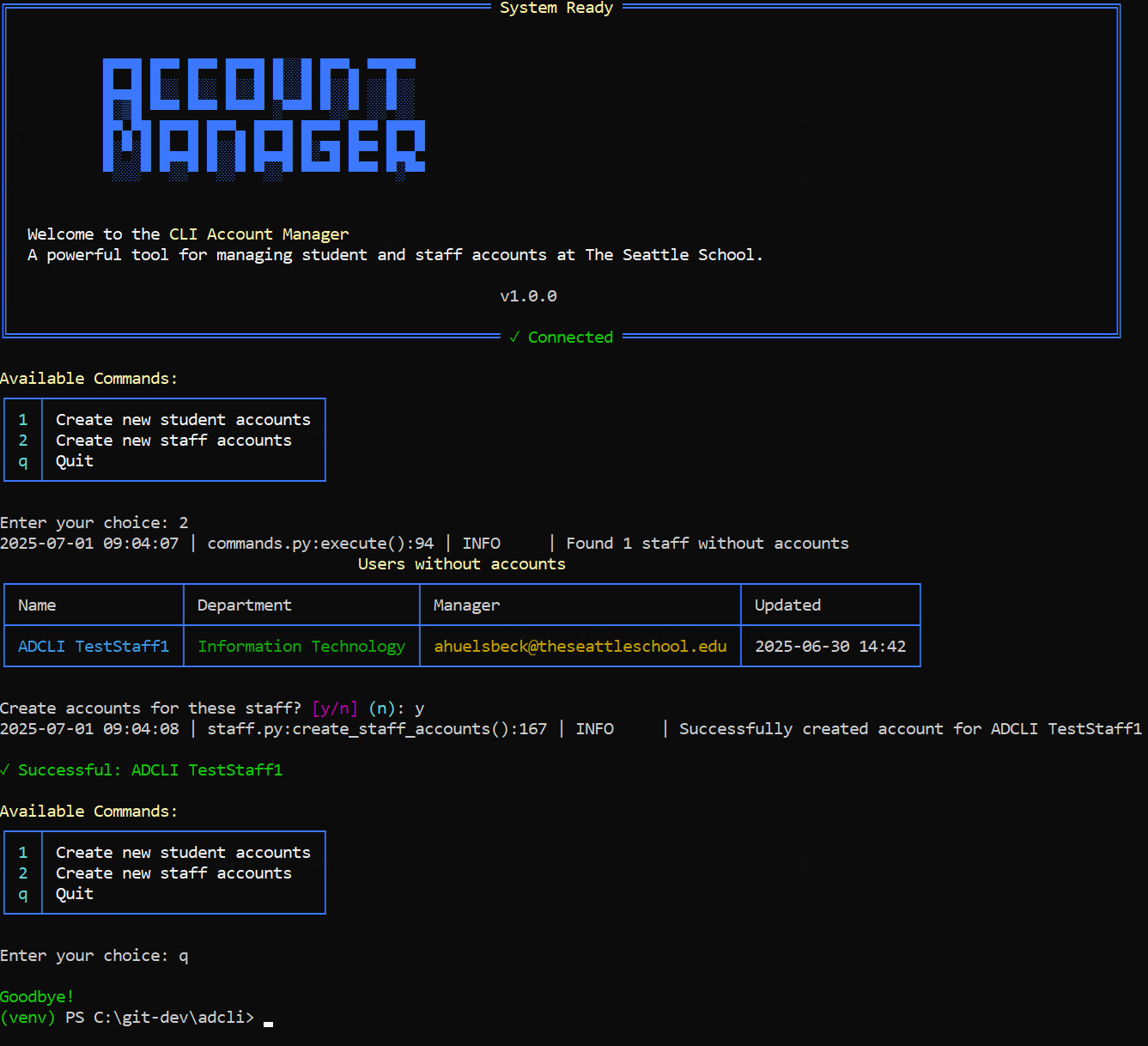
Task: Click 'Enter your choice: q' prompt line
Action: (94, 956)
